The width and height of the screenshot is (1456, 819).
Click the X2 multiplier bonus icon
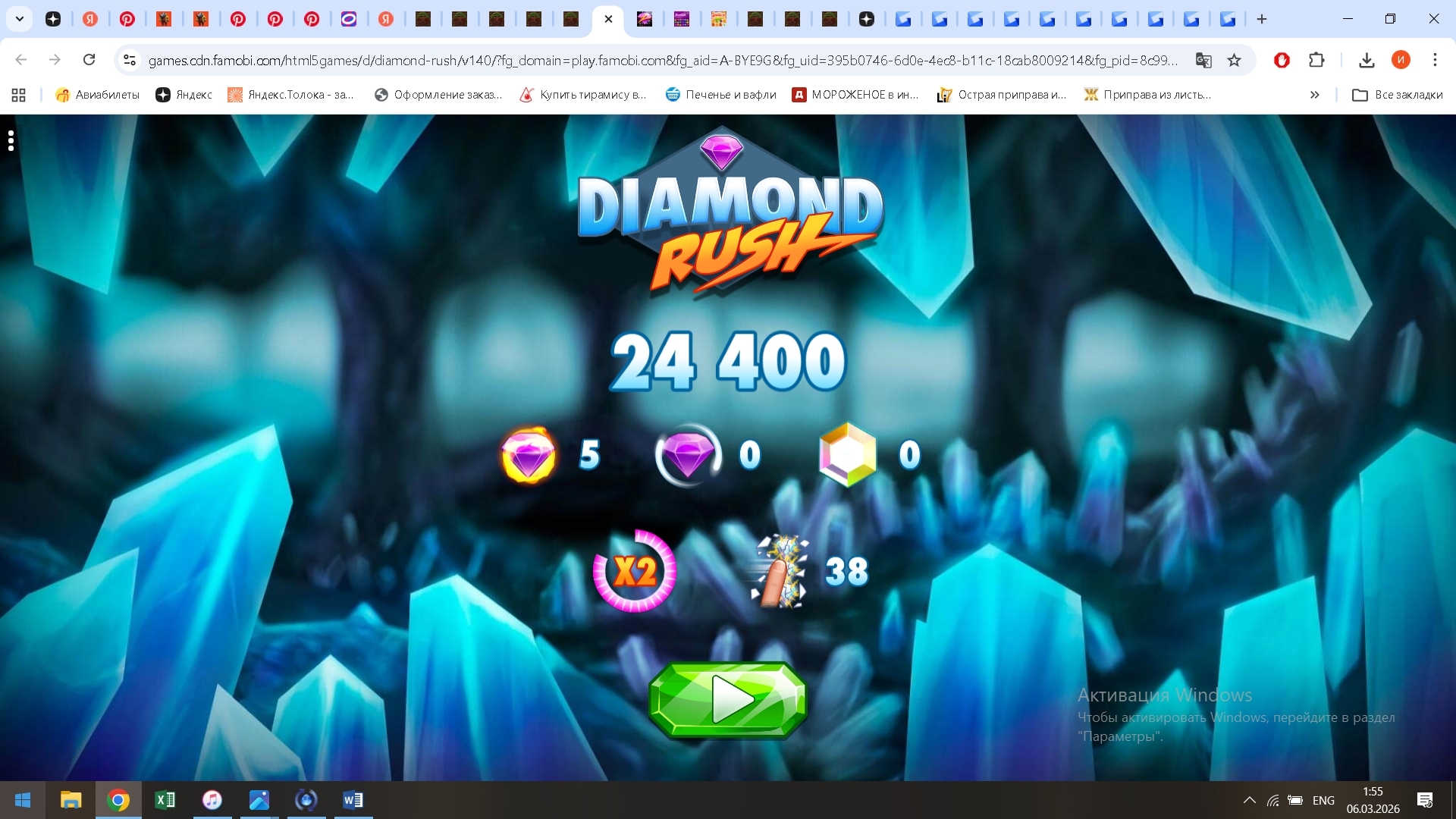tap(635, 571)
